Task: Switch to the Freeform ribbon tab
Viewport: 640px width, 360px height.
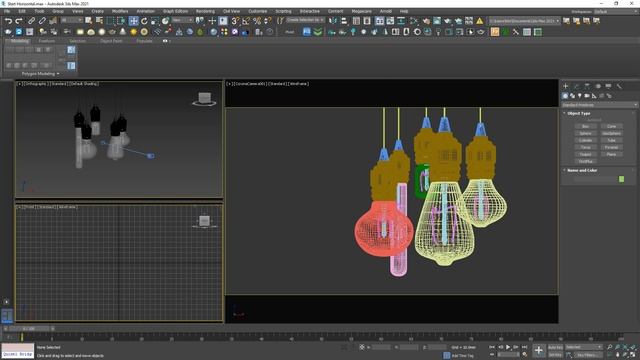Action: [x=47, y=41]
